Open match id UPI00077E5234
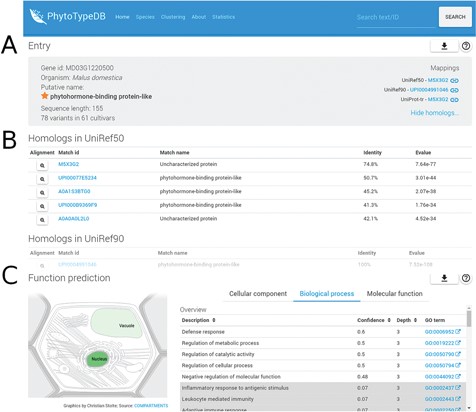476x412 pixels. (x=77, y=178)
